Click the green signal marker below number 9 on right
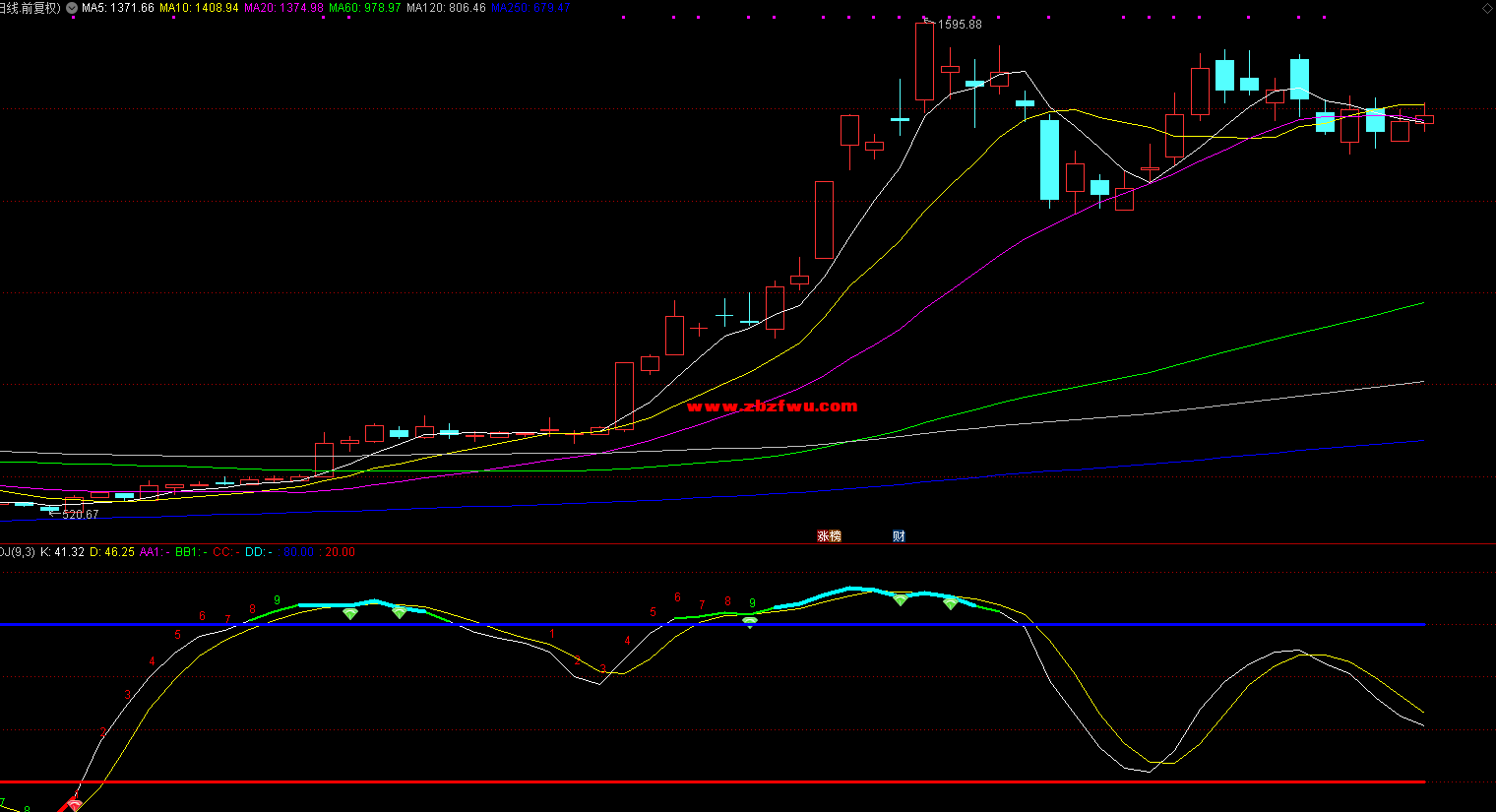The image size is (1496, 812). click(x=750, y=621)
